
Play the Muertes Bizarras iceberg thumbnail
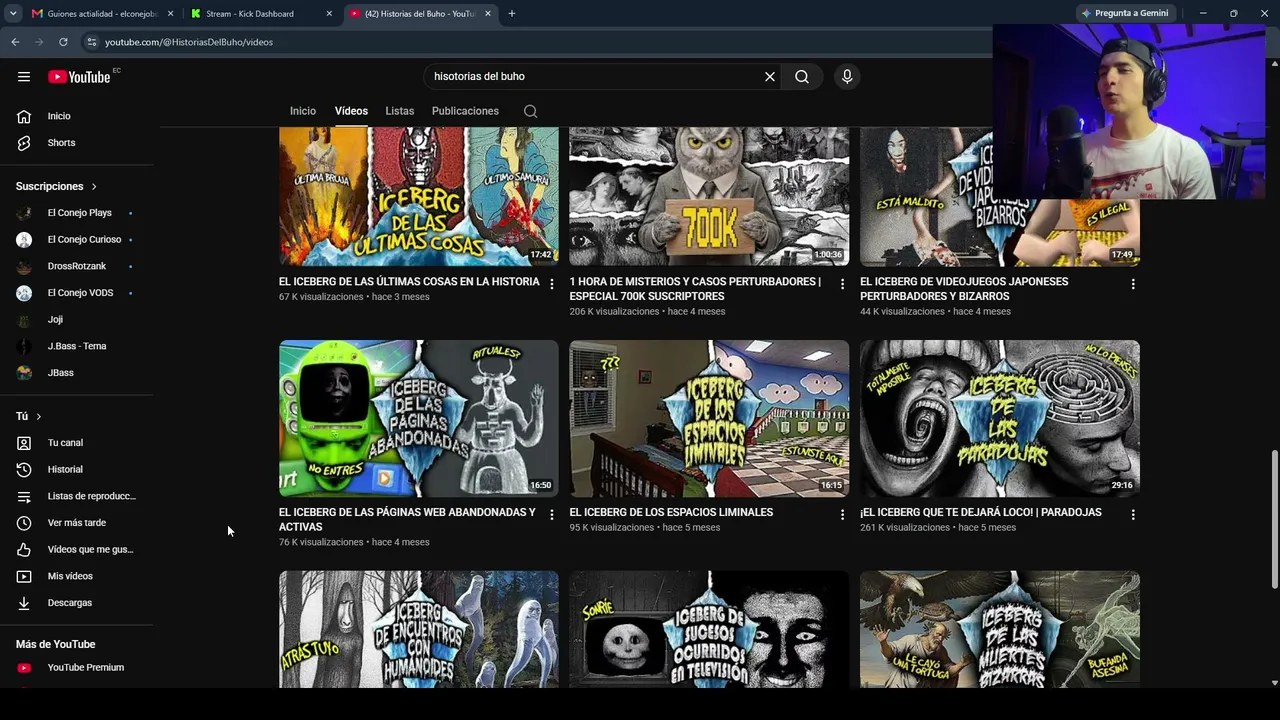click(x=1000, y=629)
